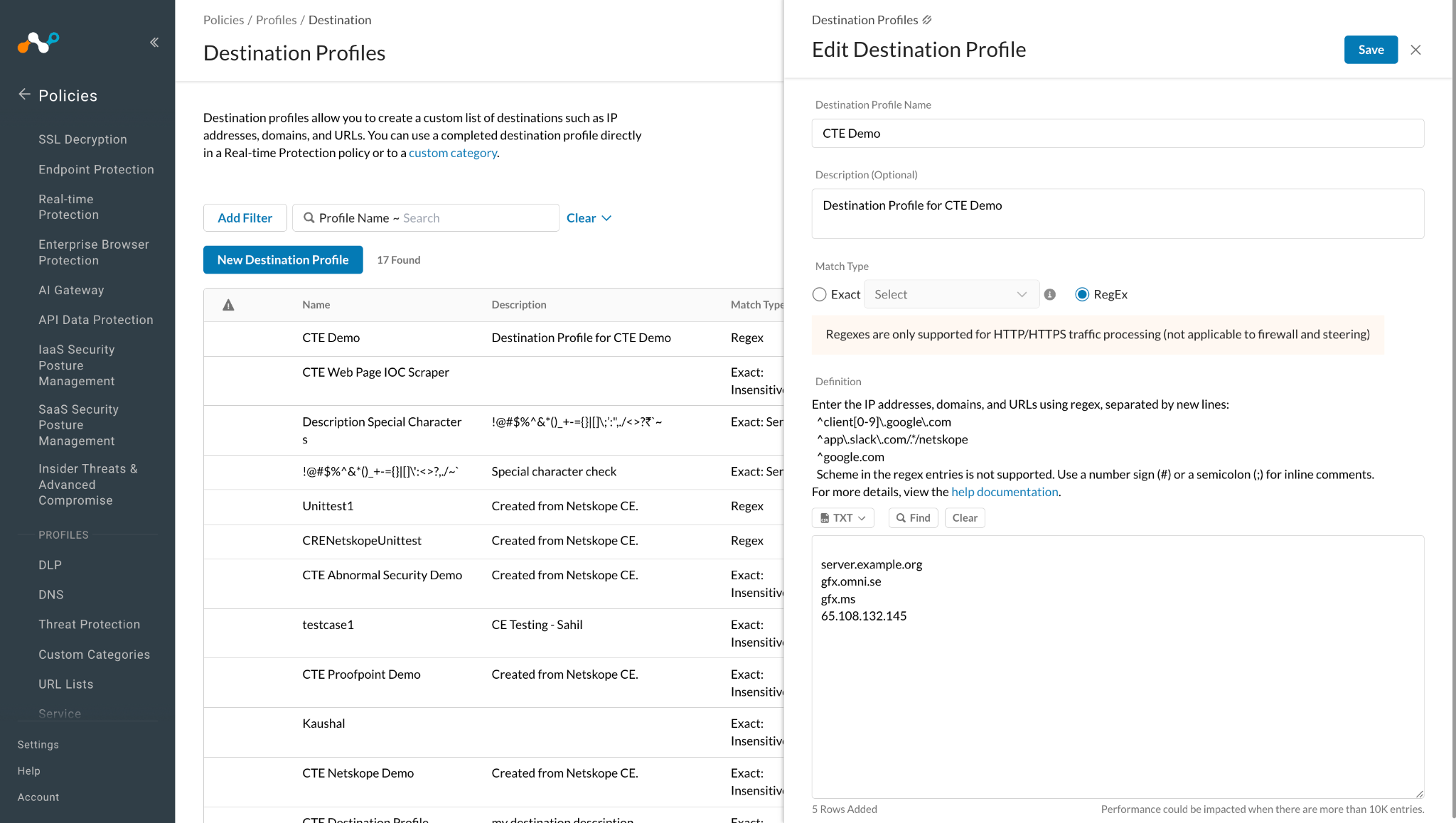Open Threat Protection profiles
Viewport: 1456px width, 823px height.
pyautogui.click(x=90, y=625)
